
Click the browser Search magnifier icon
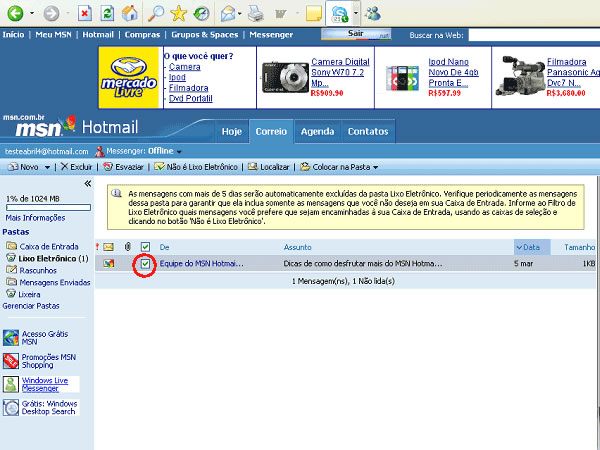coord(155,14)
